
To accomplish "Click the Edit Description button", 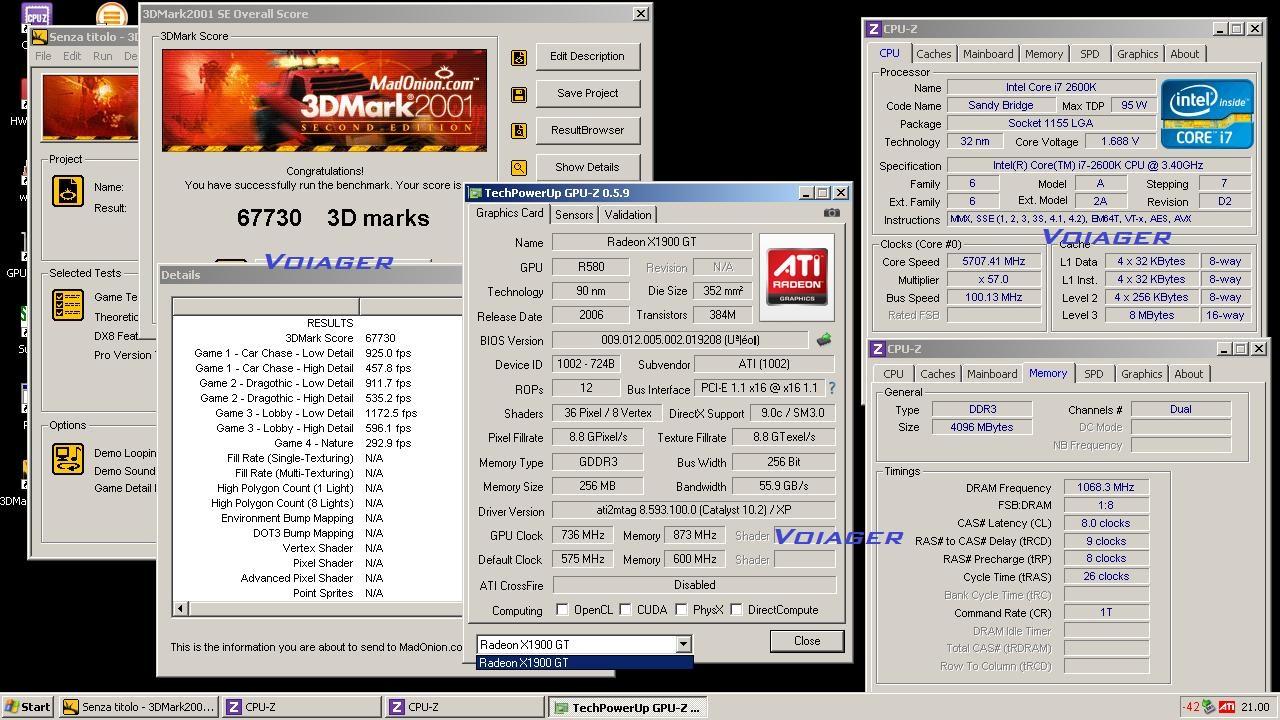I will coord(587,57).
